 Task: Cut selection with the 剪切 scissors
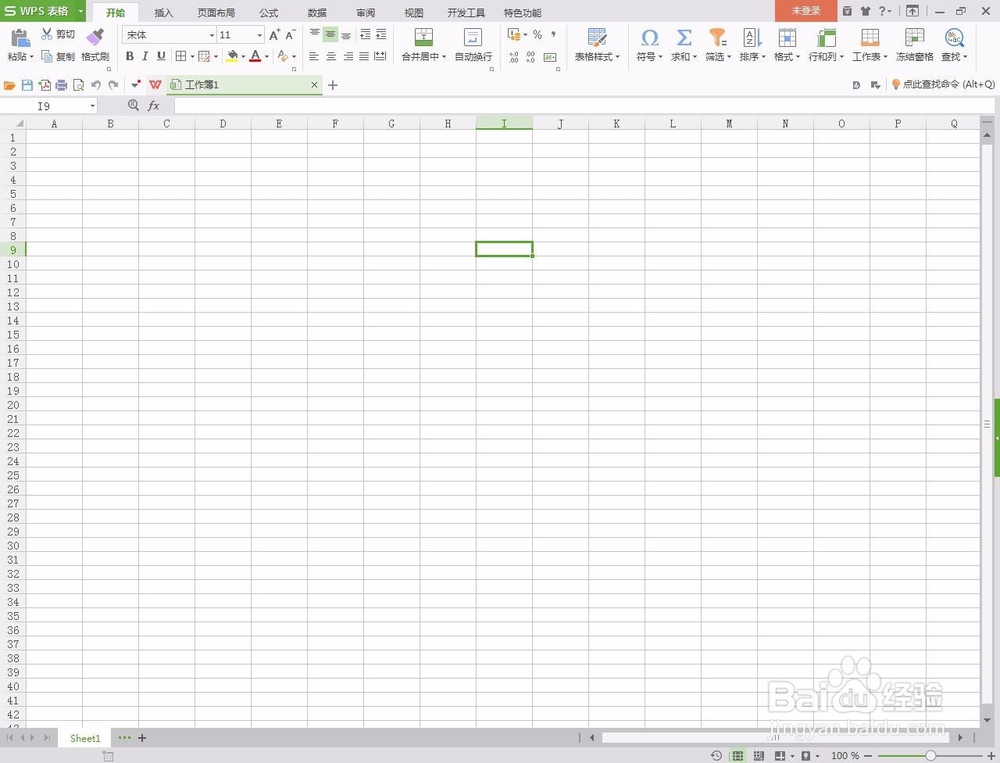click(58, 34)
